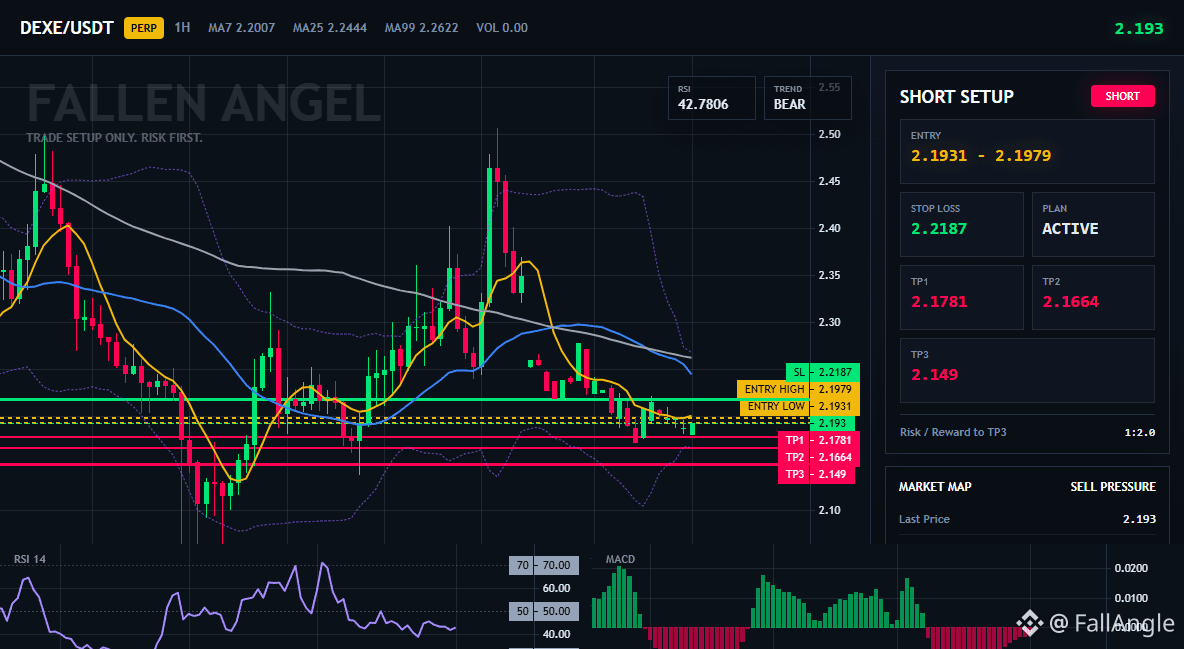Click the 2.35 price axis label
This screenshot has width=1184, height=649.
pyautogui.click(x=829, y=275)
